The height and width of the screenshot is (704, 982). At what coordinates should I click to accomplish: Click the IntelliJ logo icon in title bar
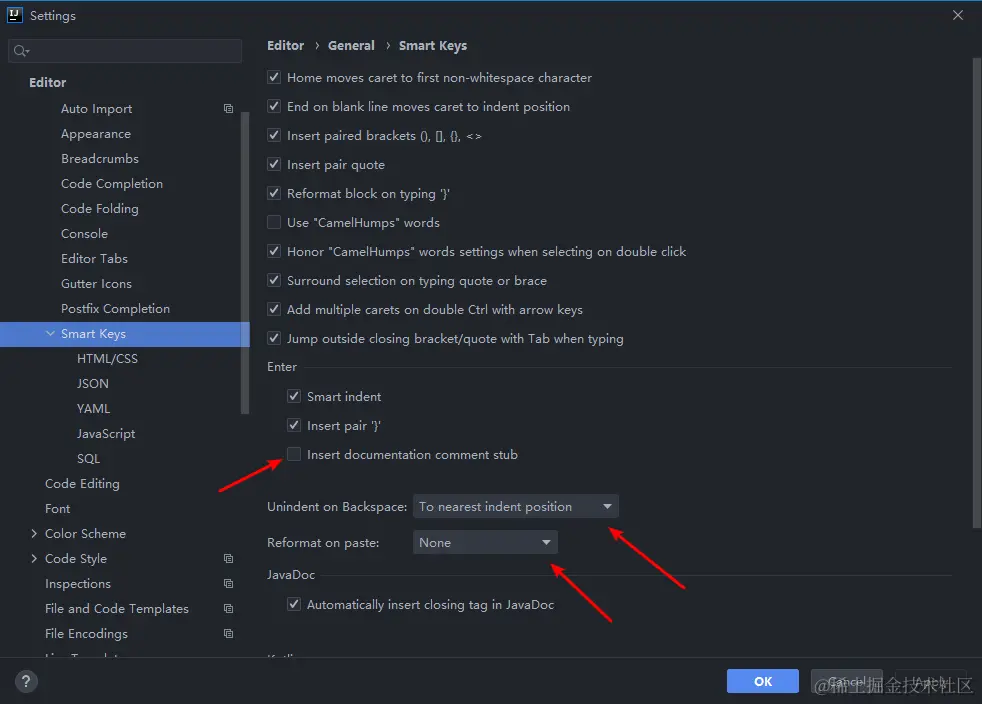[14, 15]
